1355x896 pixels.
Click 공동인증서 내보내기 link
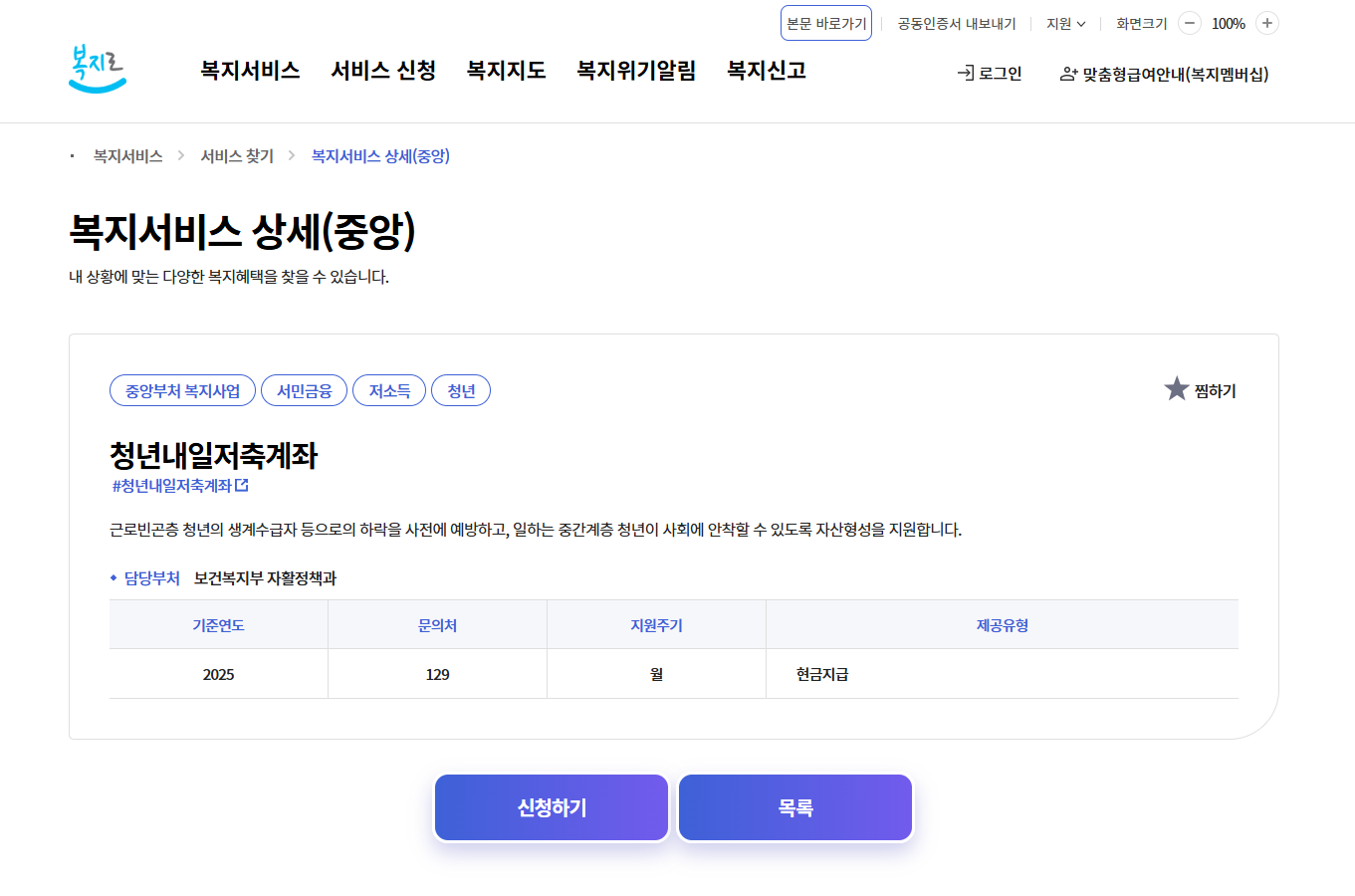pos(957,24)
